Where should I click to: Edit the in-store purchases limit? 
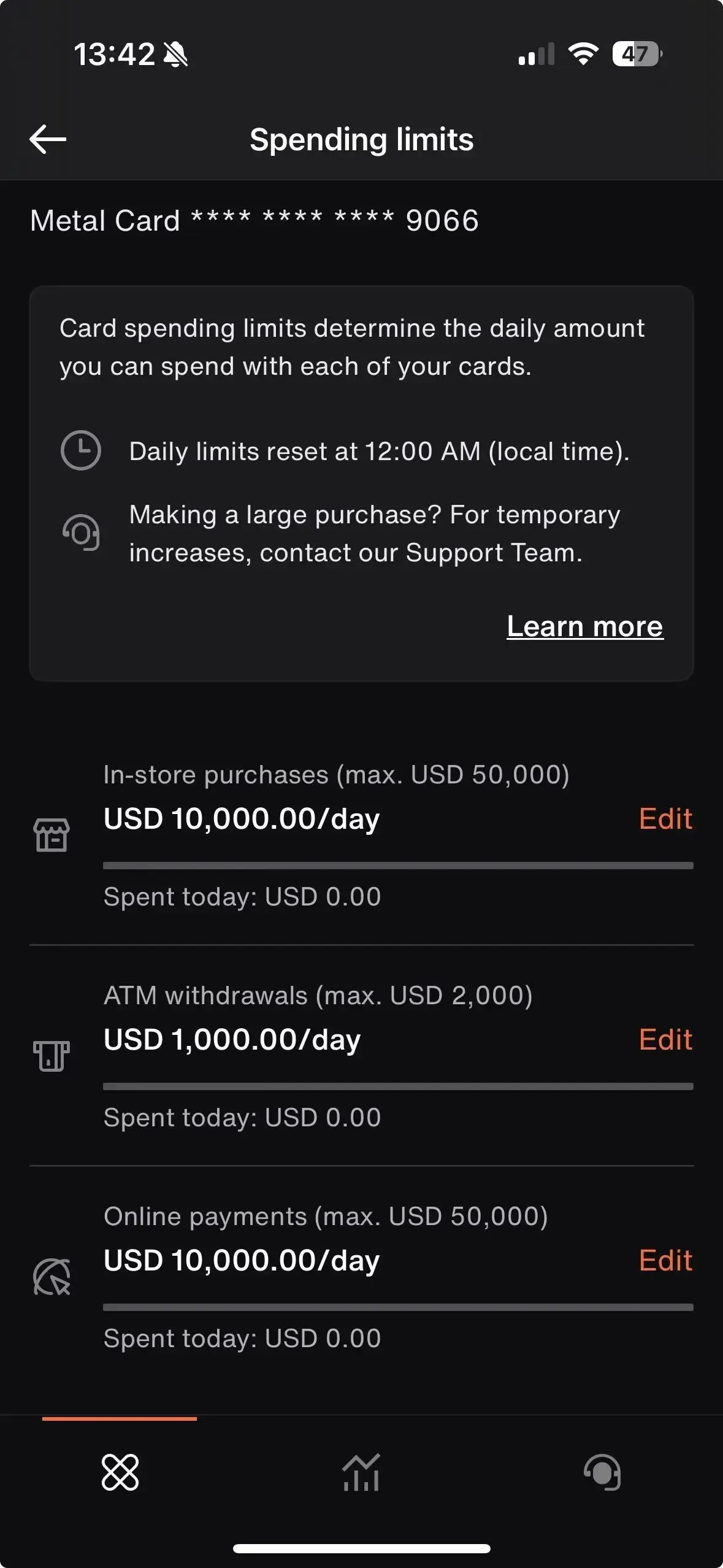(665, 818)
